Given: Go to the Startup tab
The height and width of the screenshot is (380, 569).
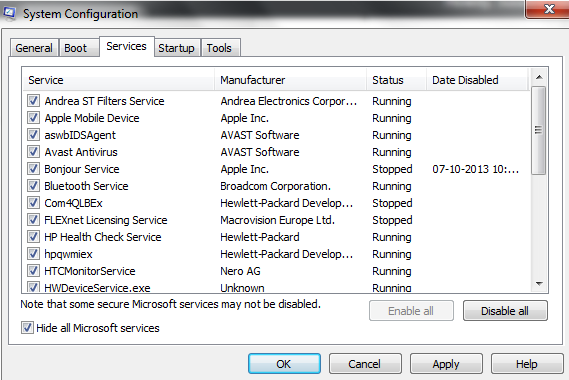Looking at the screenshot, I should [176, 48].
